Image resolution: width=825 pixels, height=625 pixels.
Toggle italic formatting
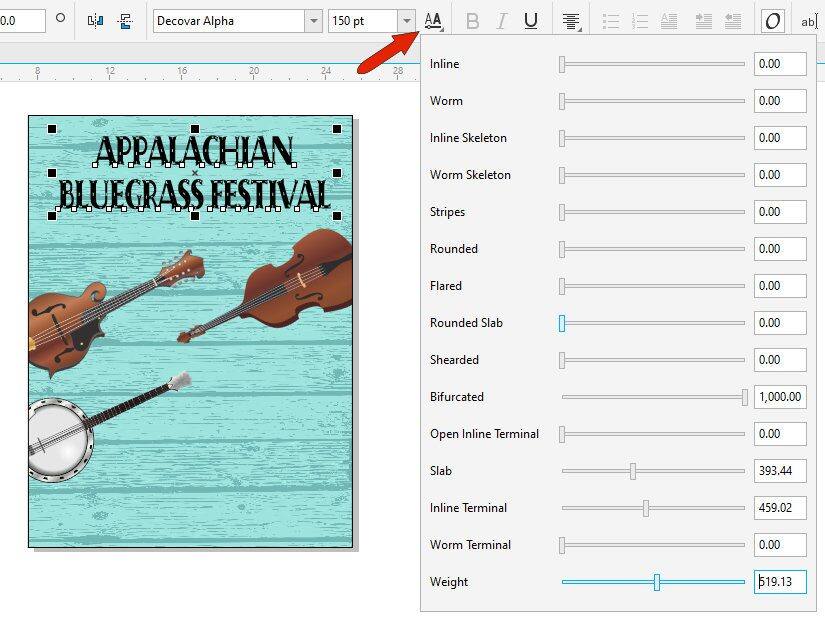pos(502,20)
